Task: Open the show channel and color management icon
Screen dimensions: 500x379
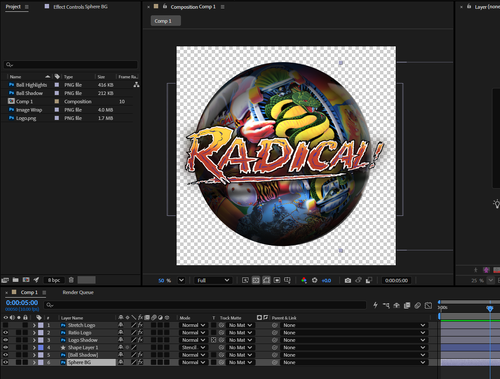Action: (304, 280)
